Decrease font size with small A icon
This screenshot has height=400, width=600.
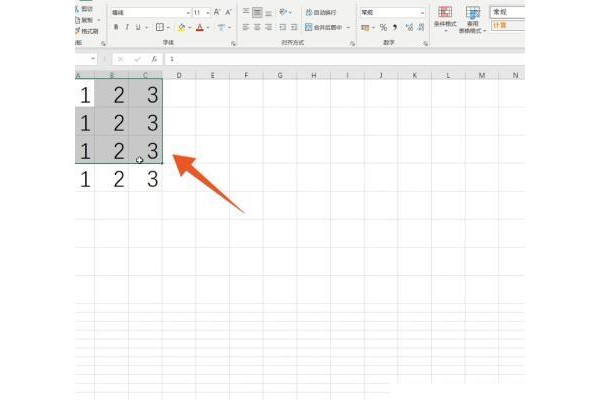(228, 12)
